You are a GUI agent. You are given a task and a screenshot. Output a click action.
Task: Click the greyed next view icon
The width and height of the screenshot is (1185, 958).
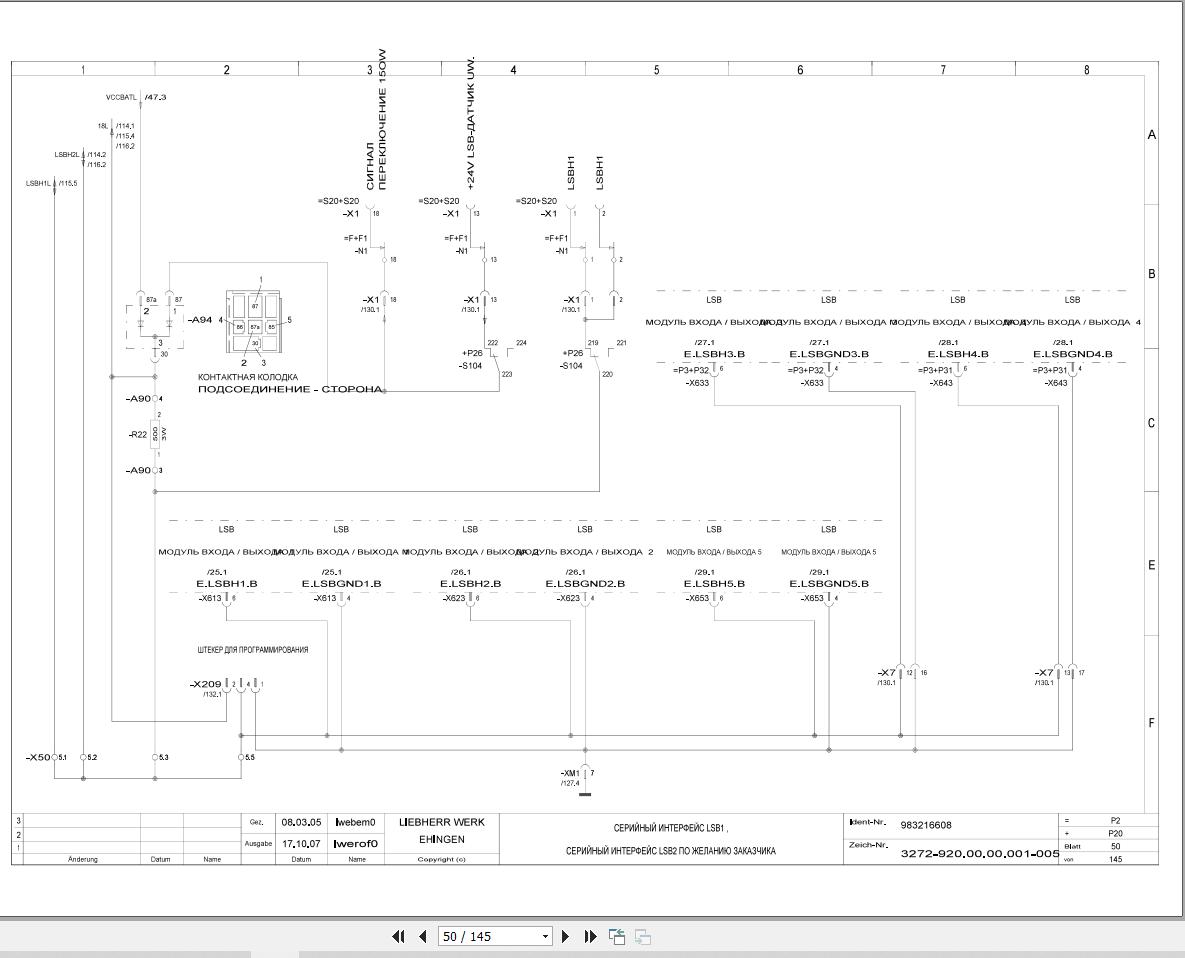click(642, 937)
